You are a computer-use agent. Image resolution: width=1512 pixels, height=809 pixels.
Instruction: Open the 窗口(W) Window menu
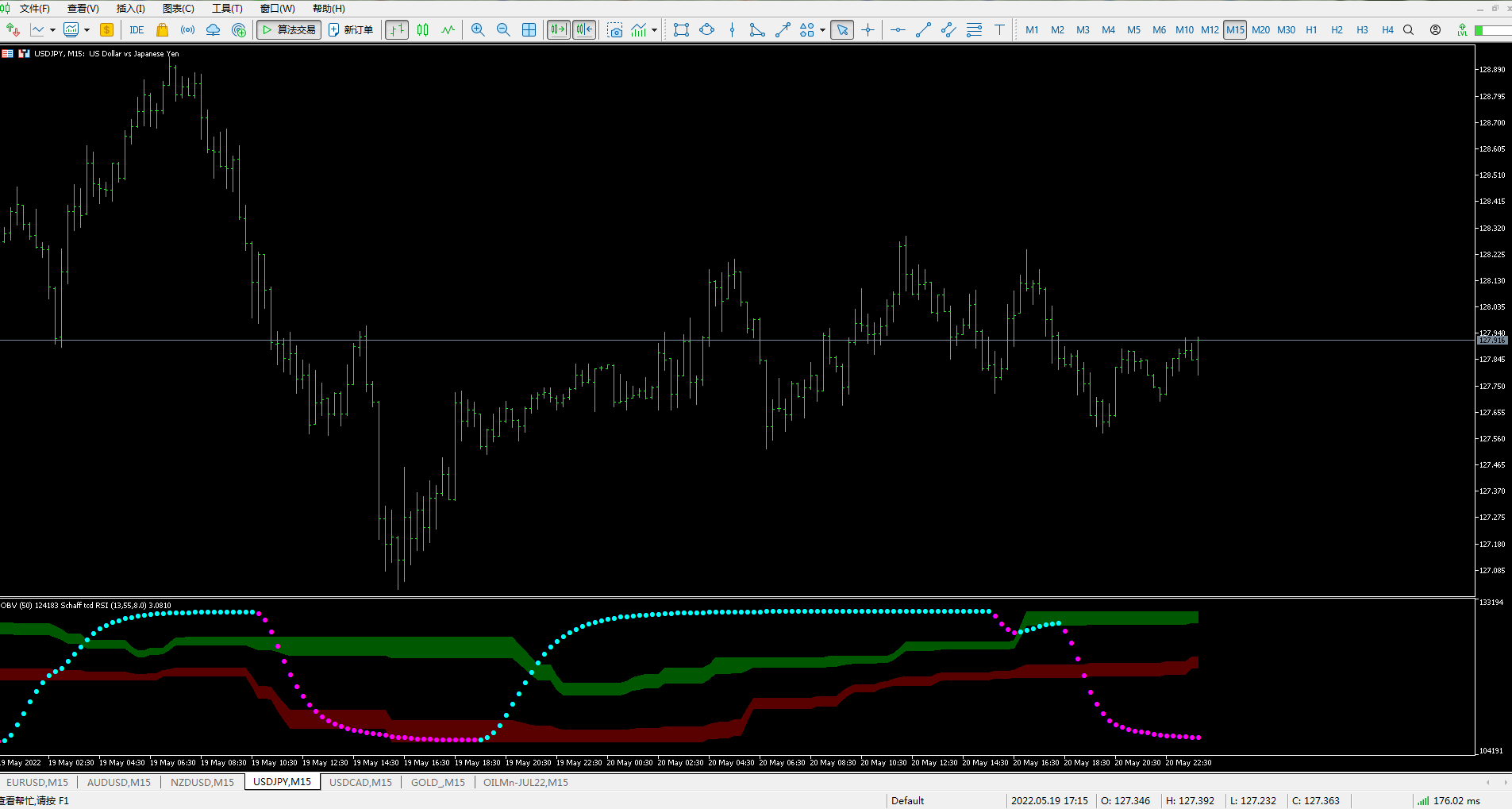(x=278, y=9)
